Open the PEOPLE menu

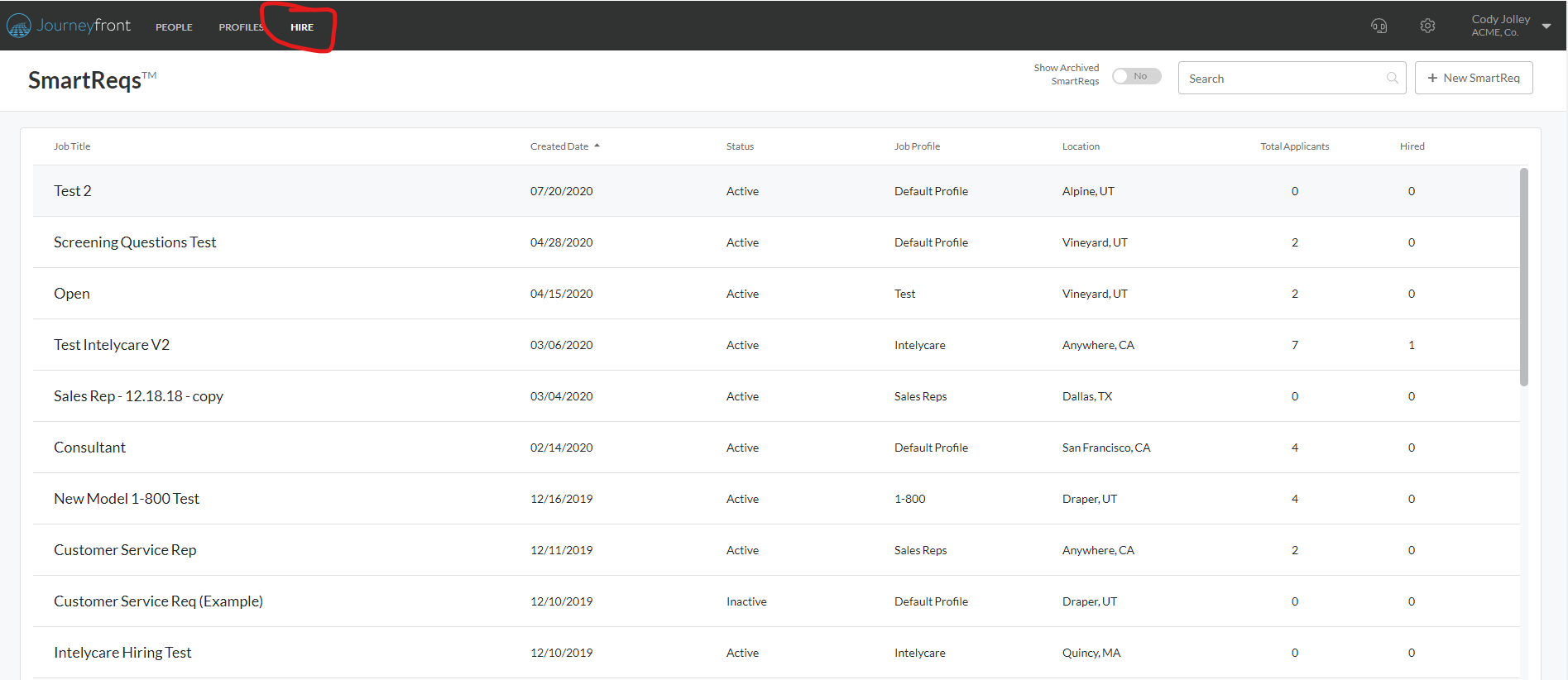[174, 27]
